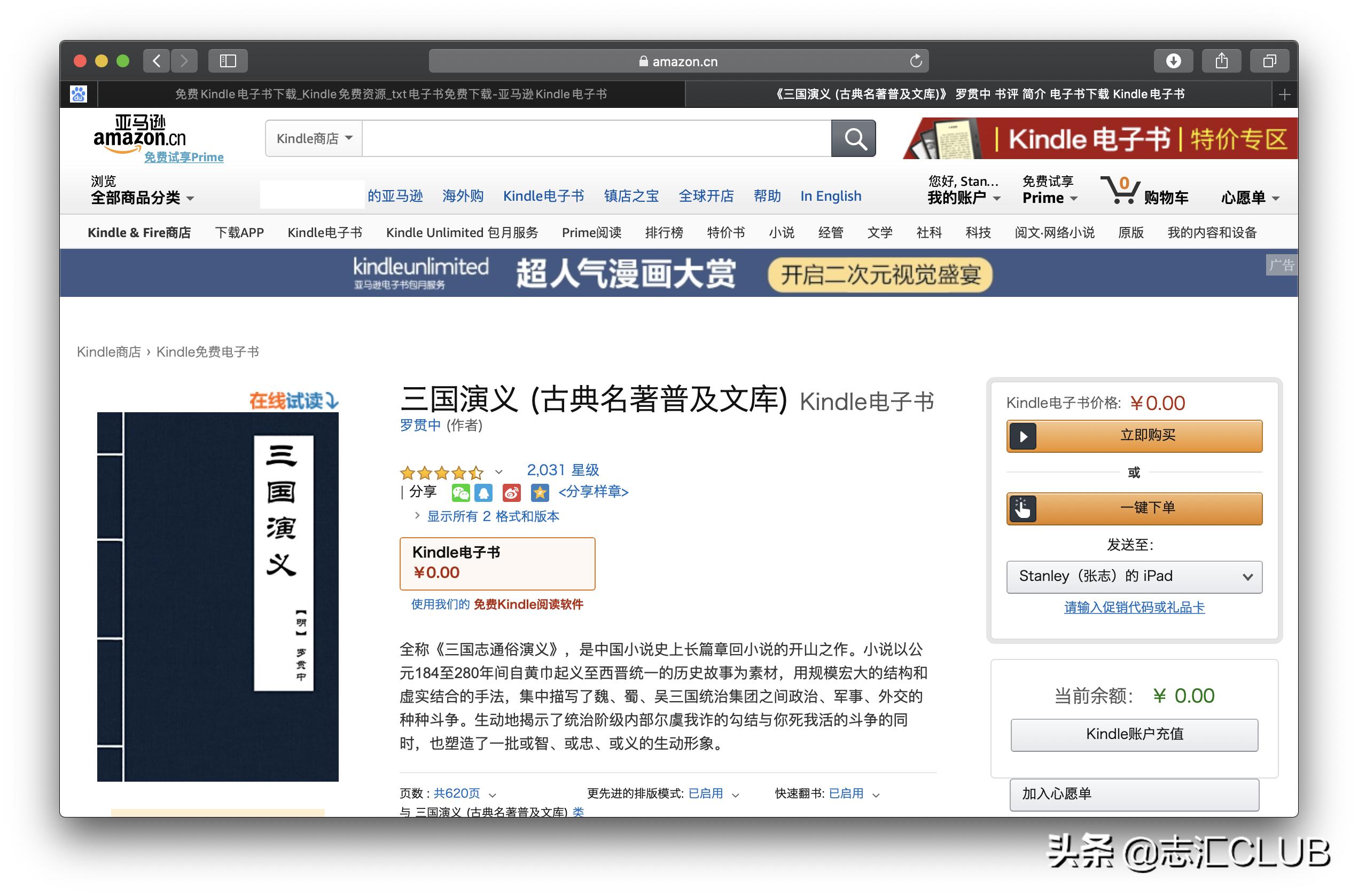Open the 排行榜 navigation menu item
Image resolution: width=1358 pixels, height=896 pixels.
(x=664, y=233)
